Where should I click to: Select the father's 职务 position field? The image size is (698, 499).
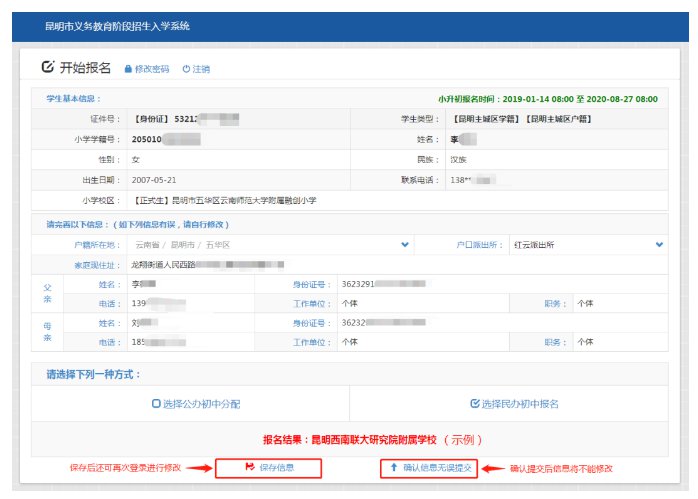pyautogui.click(x=617, y=302)
